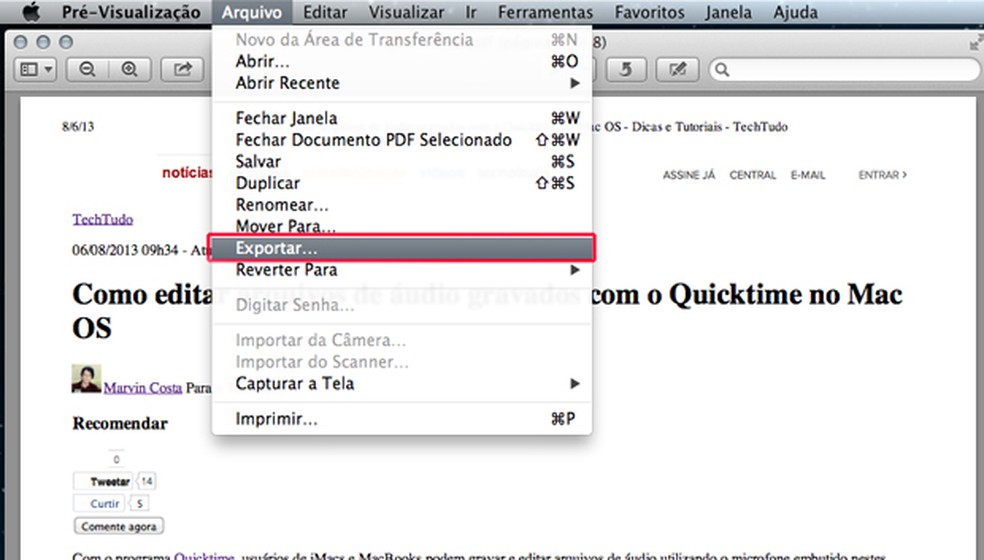Select Exportar... menu item
This screenshot has width=984, height=560.
(x=402, y=248)
